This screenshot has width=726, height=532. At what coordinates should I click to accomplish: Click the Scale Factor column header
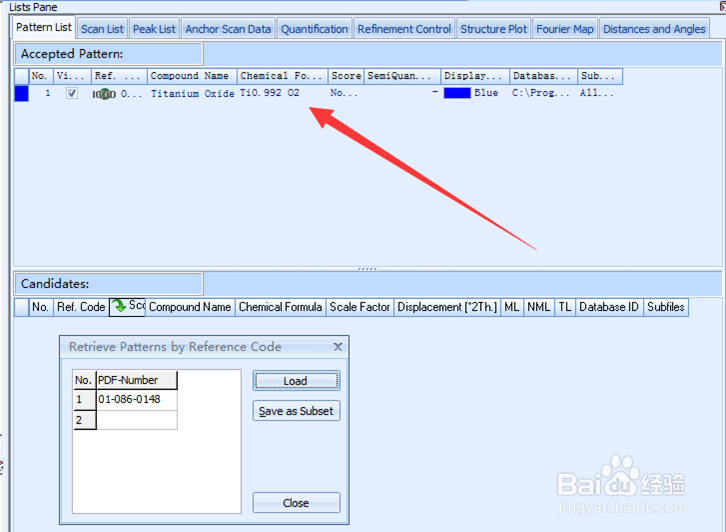click(x=360, y=307)
